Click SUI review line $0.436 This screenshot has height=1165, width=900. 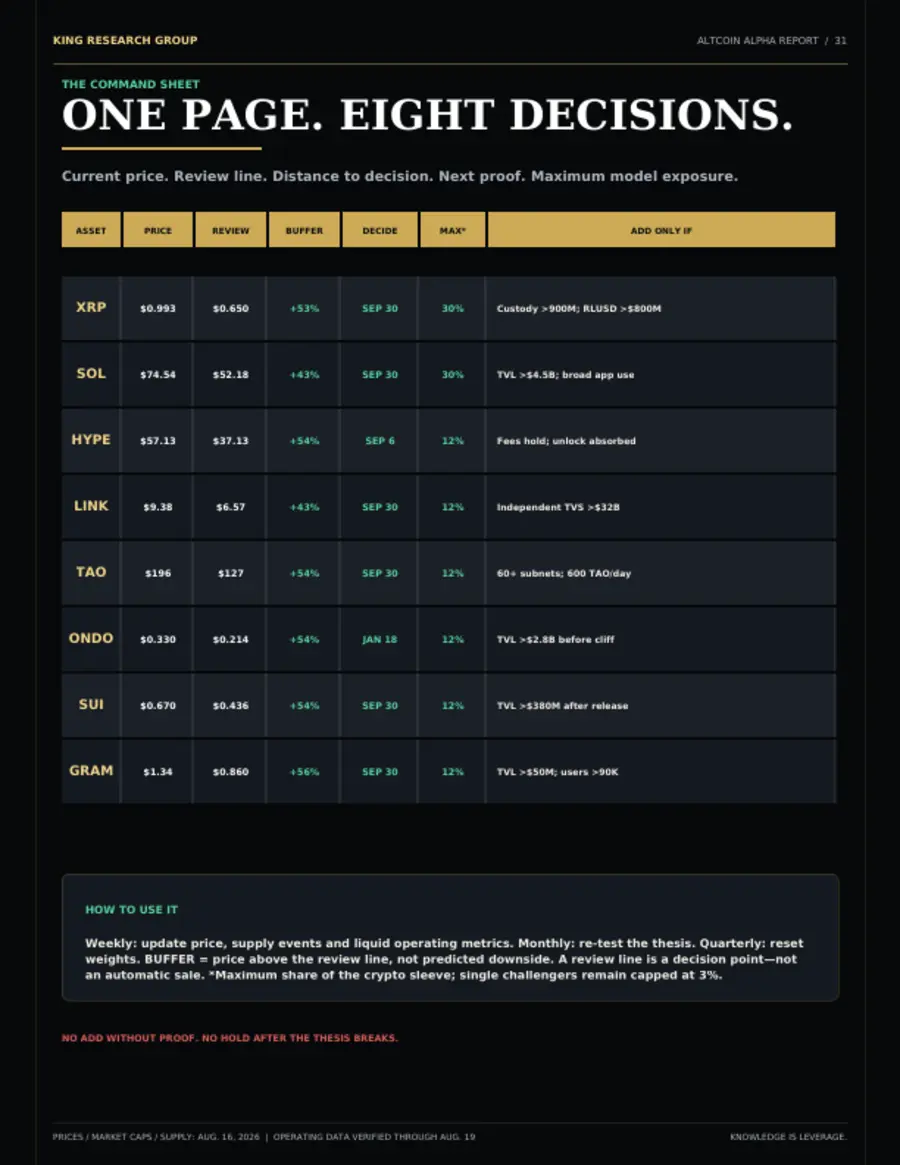[230, 705]
